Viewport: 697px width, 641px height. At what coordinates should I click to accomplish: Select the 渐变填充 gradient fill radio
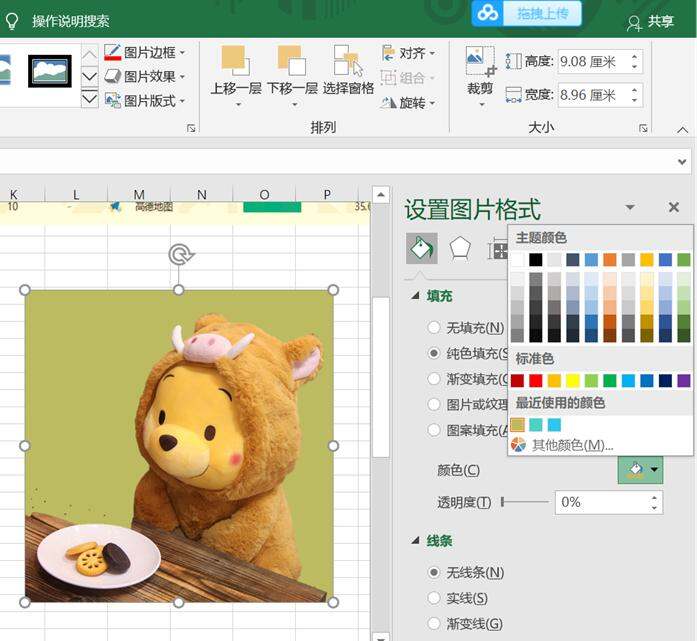[434, 379]
